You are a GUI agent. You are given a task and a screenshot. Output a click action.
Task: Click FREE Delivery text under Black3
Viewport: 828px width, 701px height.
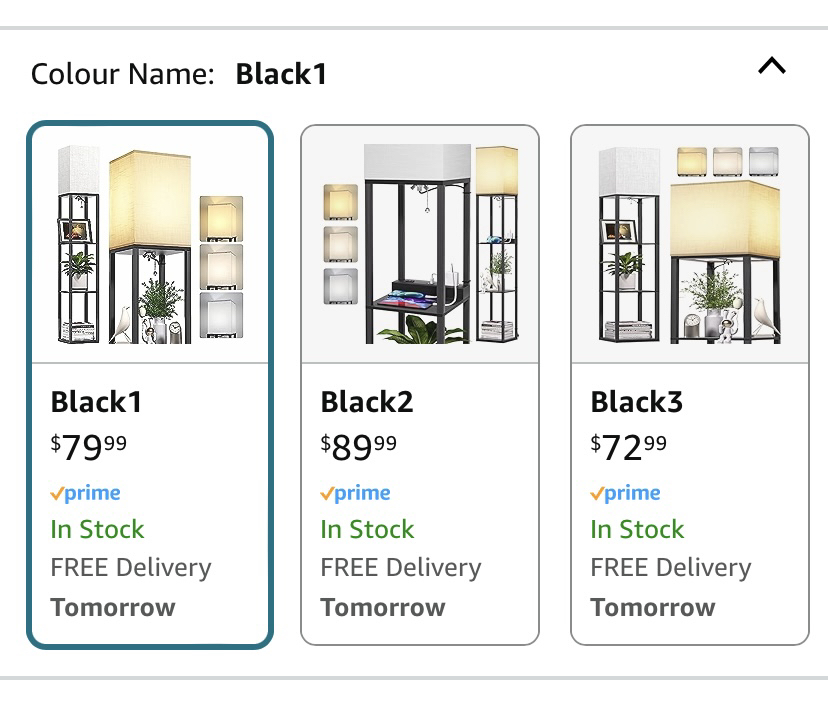pyautogui.click(x=671, y=568)
